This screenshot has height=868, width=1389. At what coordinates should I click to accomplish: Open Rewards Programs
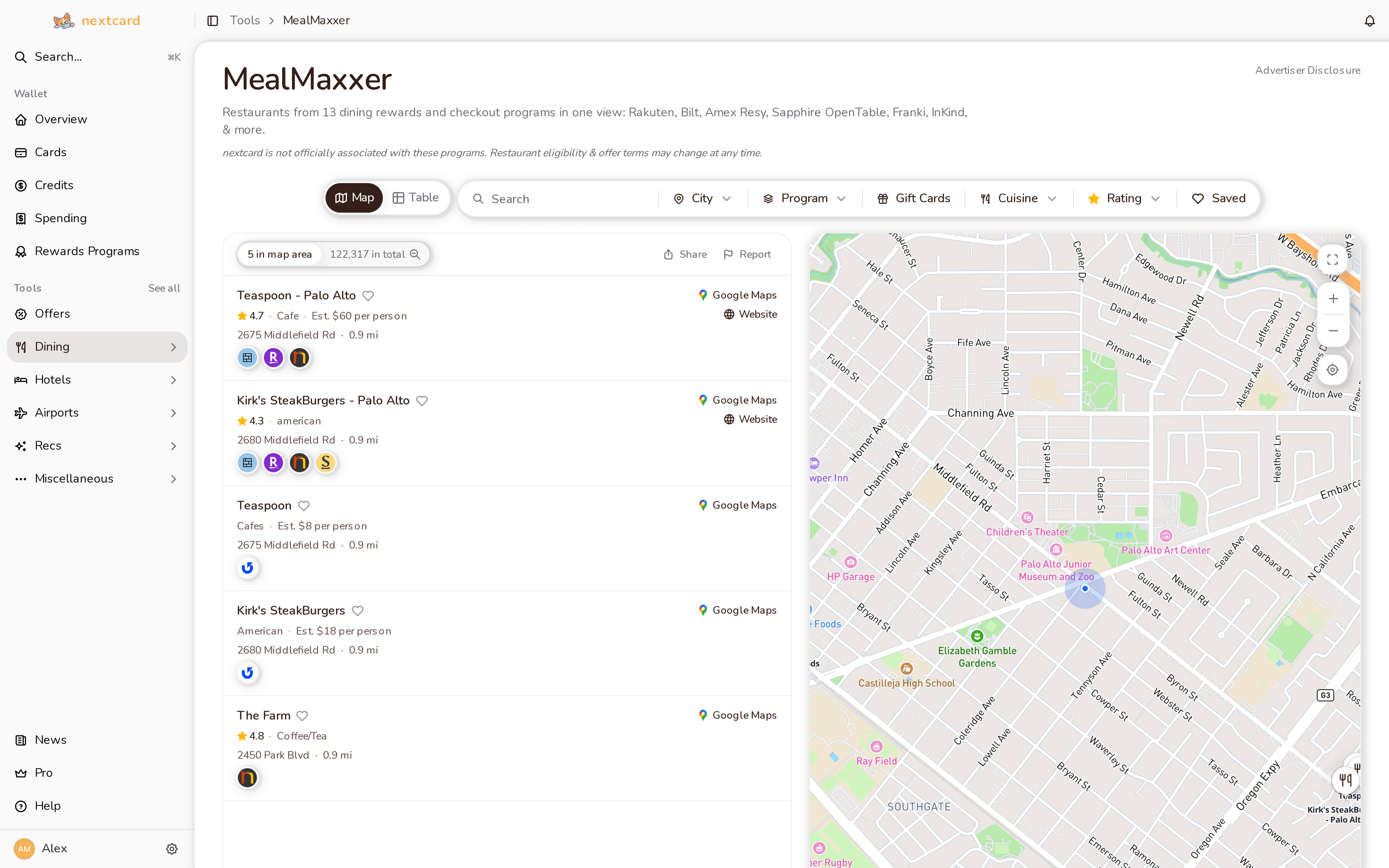[x=97, y=251]
